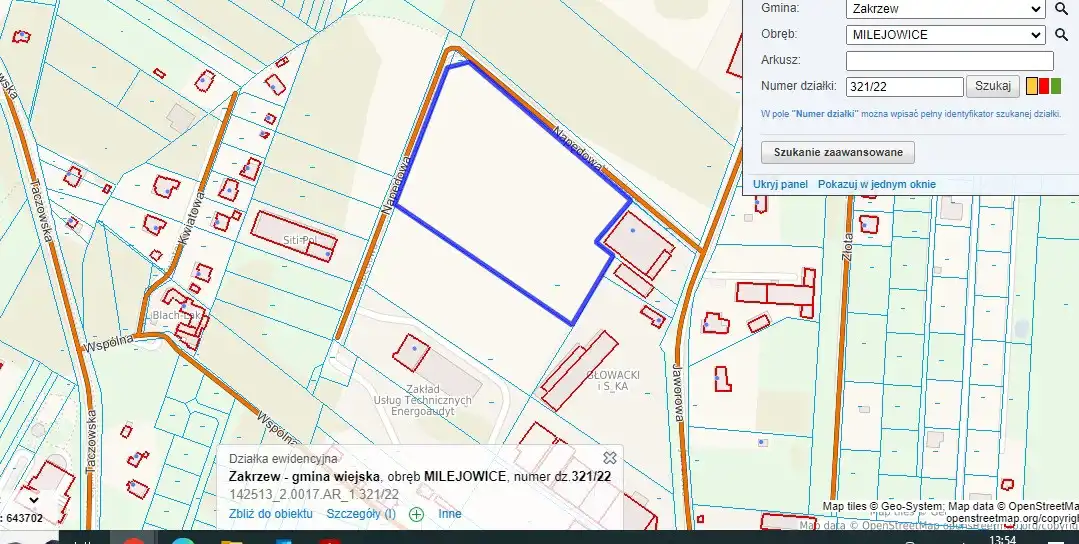Click the magnifier icon next to Gmina
Image resolution: width=1079 pixels, height=544 pixels.
(x=1062, y=9)
